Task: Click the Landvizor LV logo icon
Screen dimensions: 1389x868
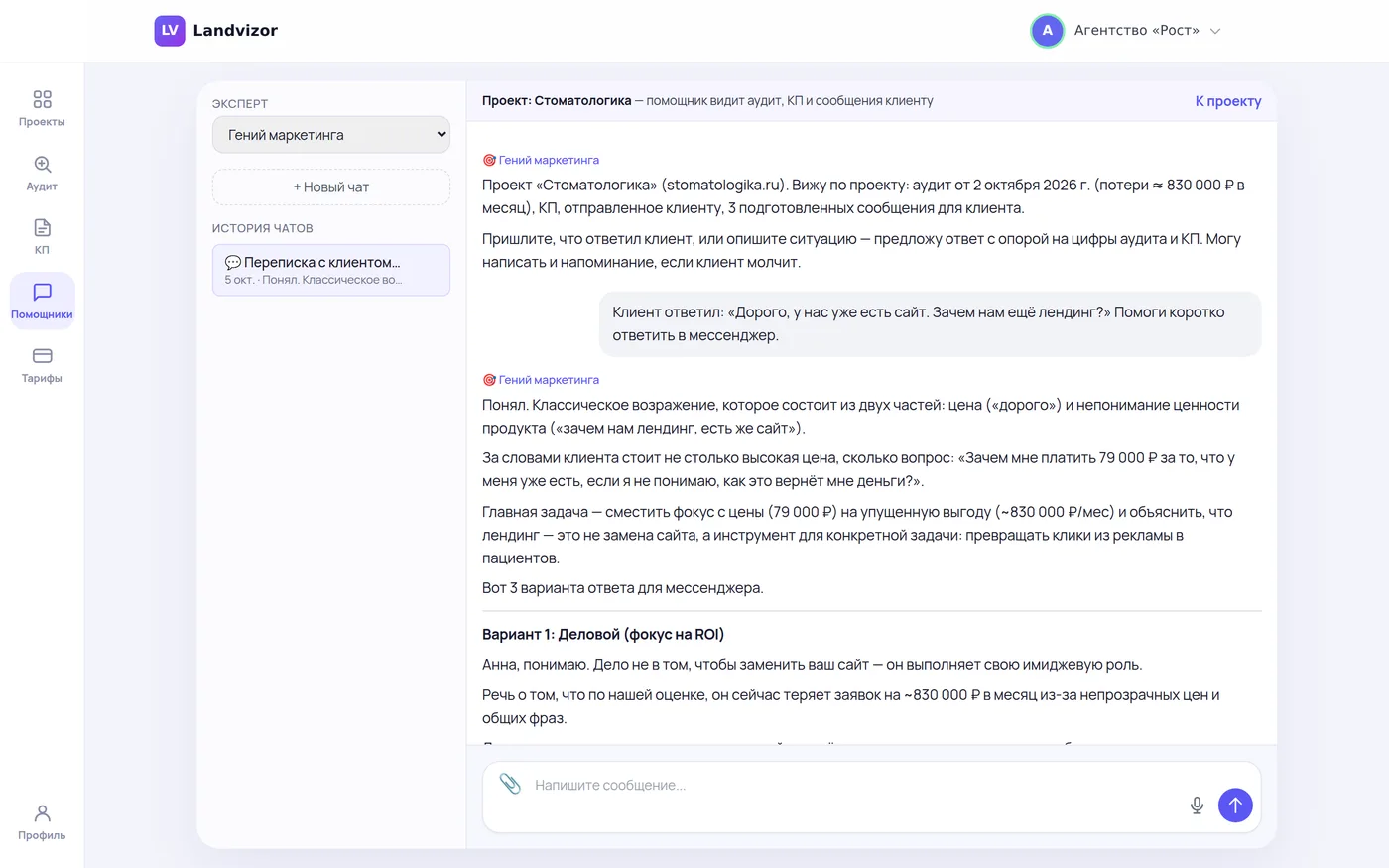Action: (170, 31)
